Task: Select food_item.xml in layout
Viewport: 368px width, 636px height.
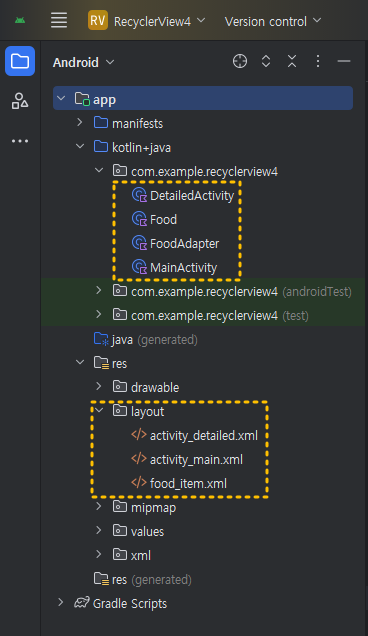Action: (x=188, y=483)
